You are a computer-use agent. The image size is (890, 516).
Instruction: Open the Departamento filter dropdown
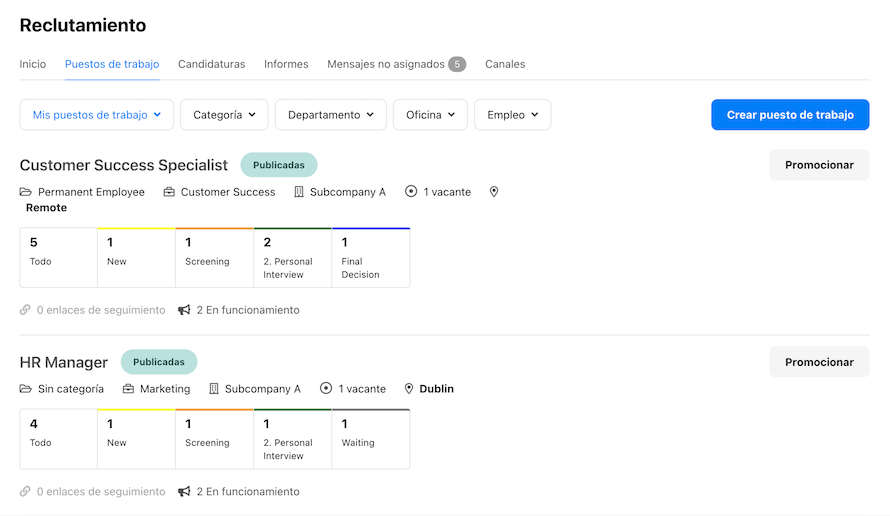pos(331,115)
